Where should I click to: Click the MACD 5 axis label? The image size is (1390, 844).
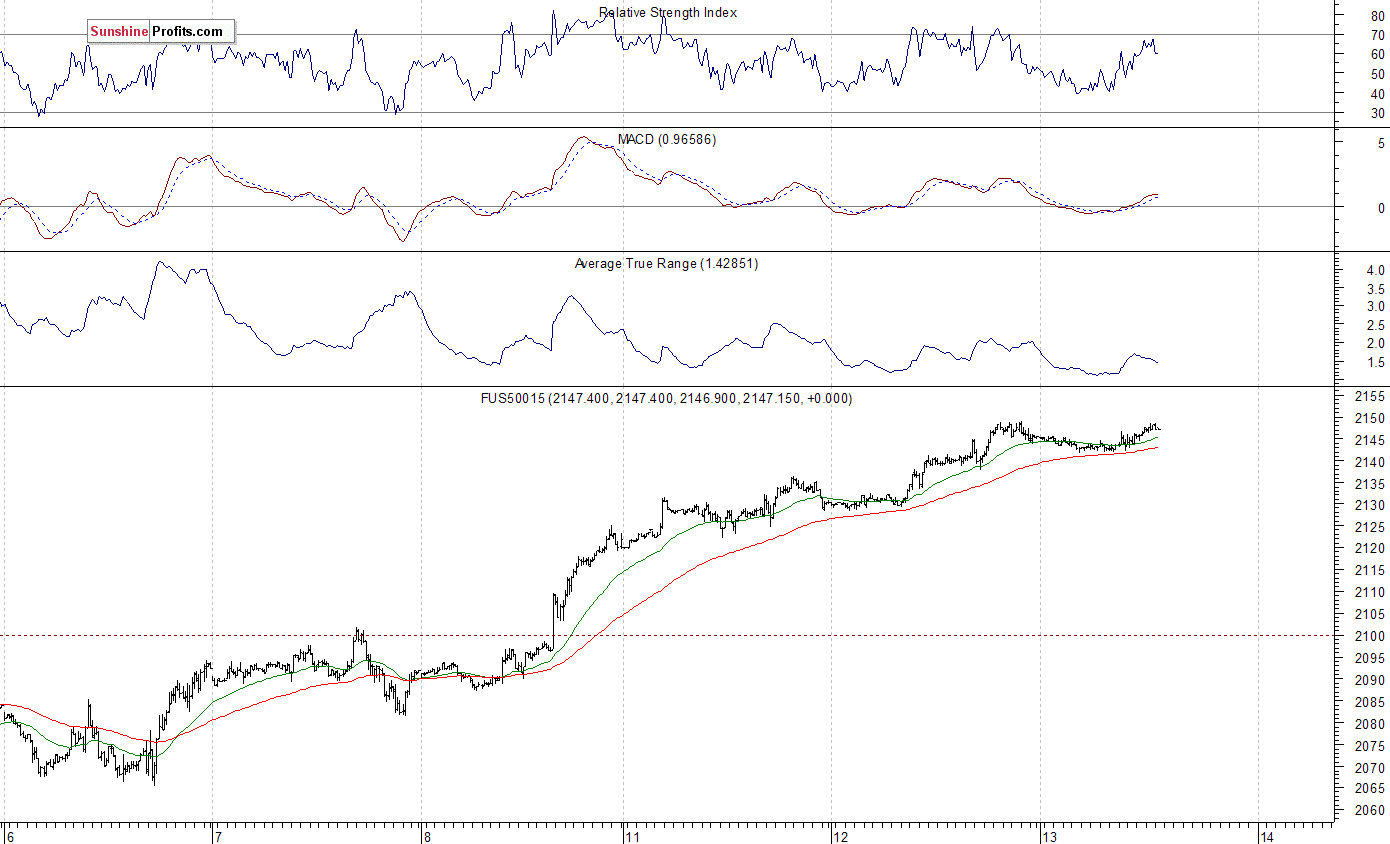click(1381, 144)
